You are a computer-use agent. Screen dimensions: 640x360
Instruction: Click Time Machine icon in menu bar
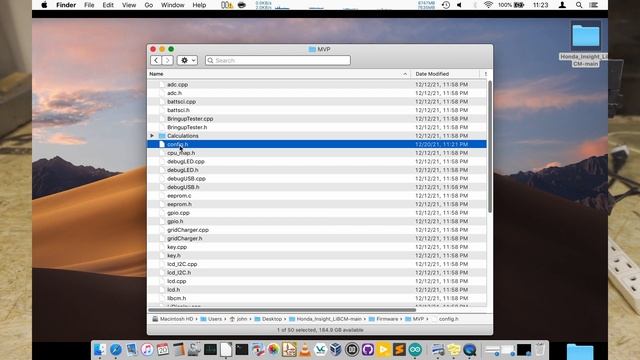click(x=446, y=5)
